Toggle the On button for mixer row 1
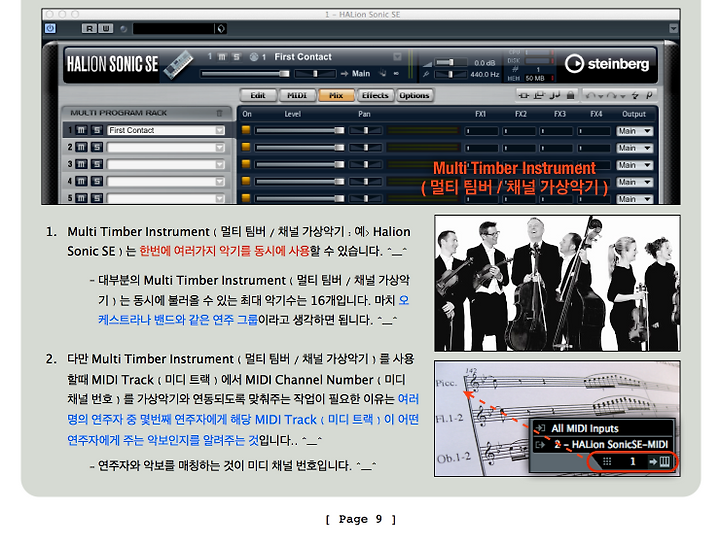This screenshot has width=720, height=544. (246, 130)
